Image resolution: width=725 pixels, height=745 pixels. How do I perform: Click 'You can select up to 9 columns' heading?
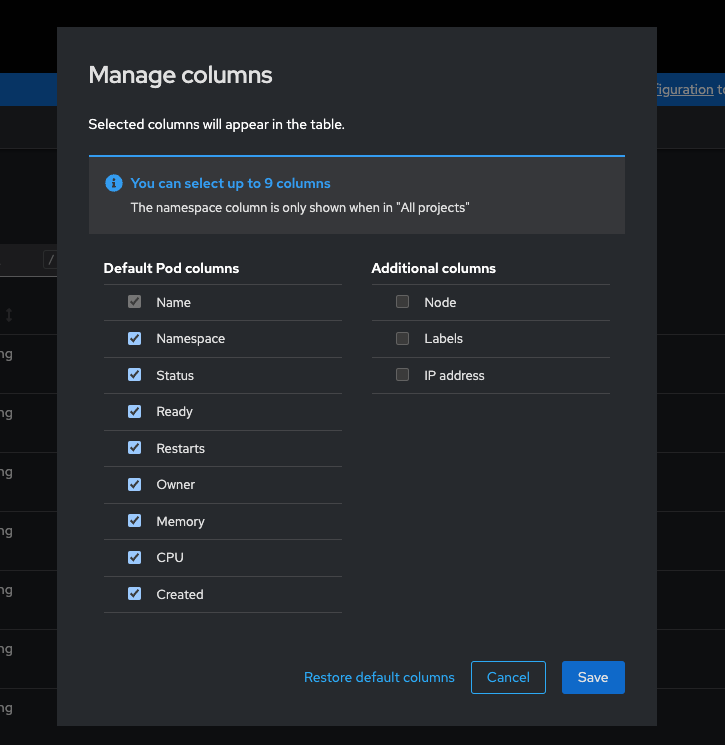[230, 183]
